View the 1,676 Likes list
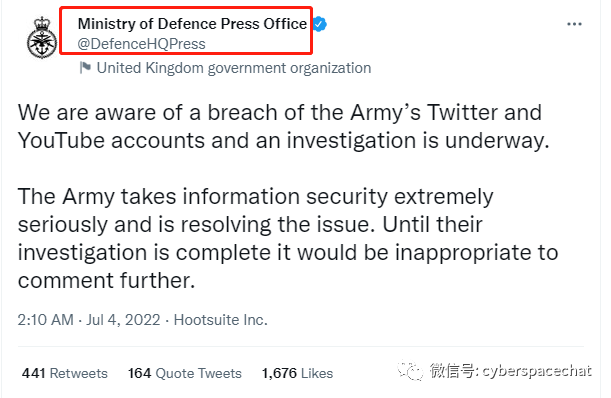 (x=297, y=373)
